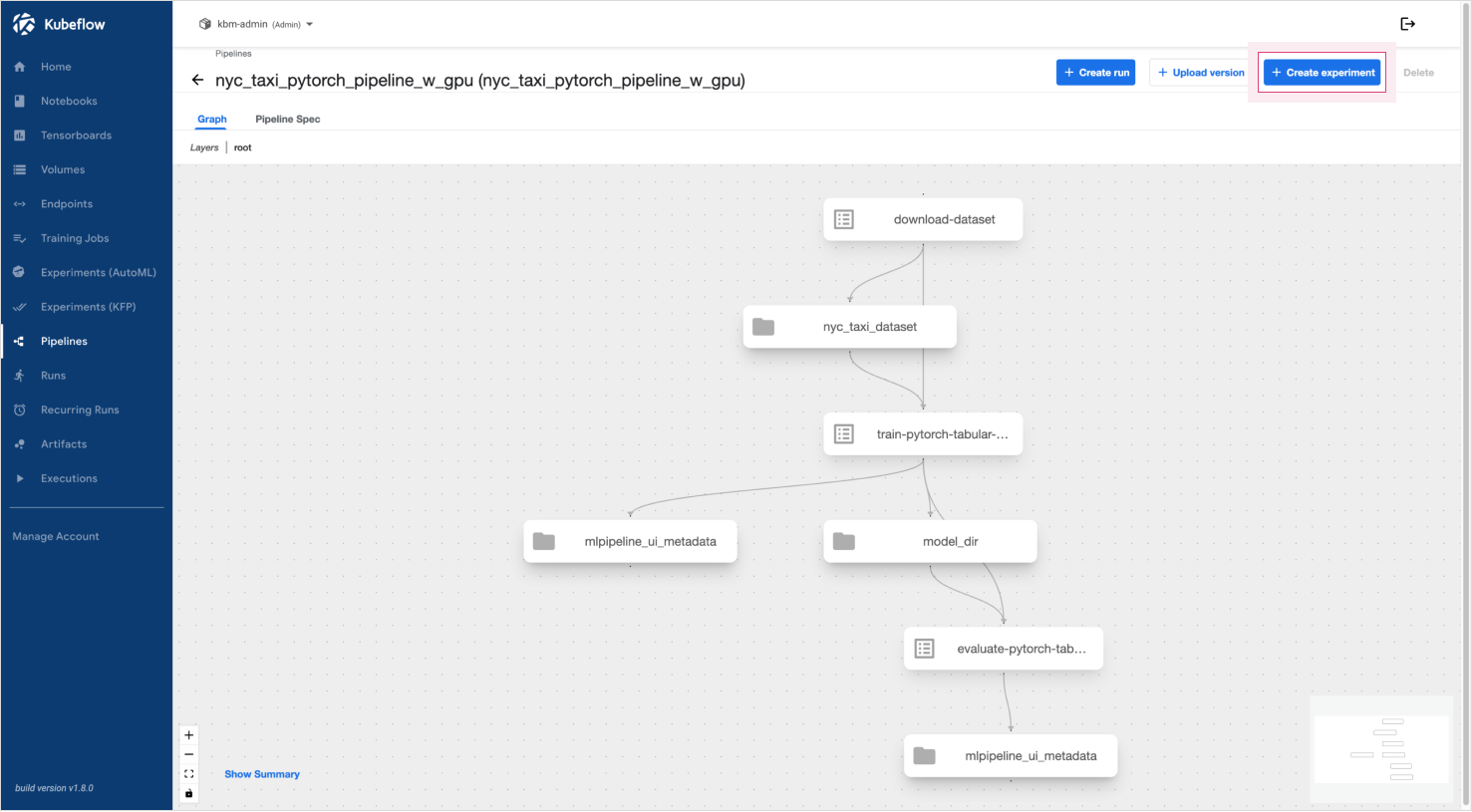Open the Recurring Runs menu item
The height and width of the screenshot is (812, 1472).
tap(87, 409)
